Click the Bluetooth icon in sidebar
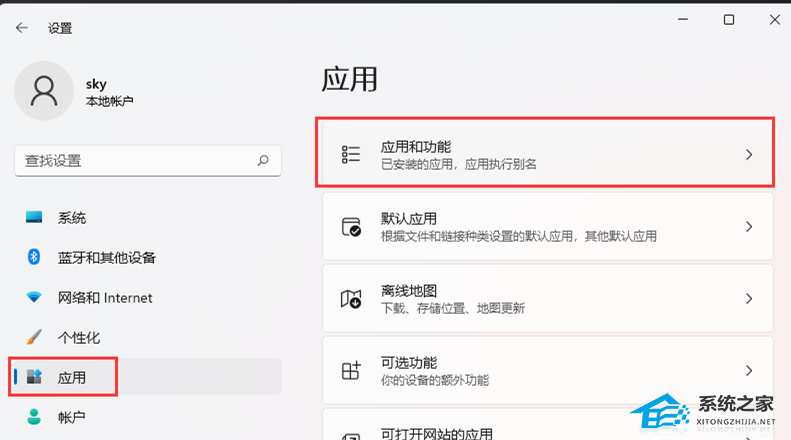Viewport: 791px width, 440px height. coord(34,258)
